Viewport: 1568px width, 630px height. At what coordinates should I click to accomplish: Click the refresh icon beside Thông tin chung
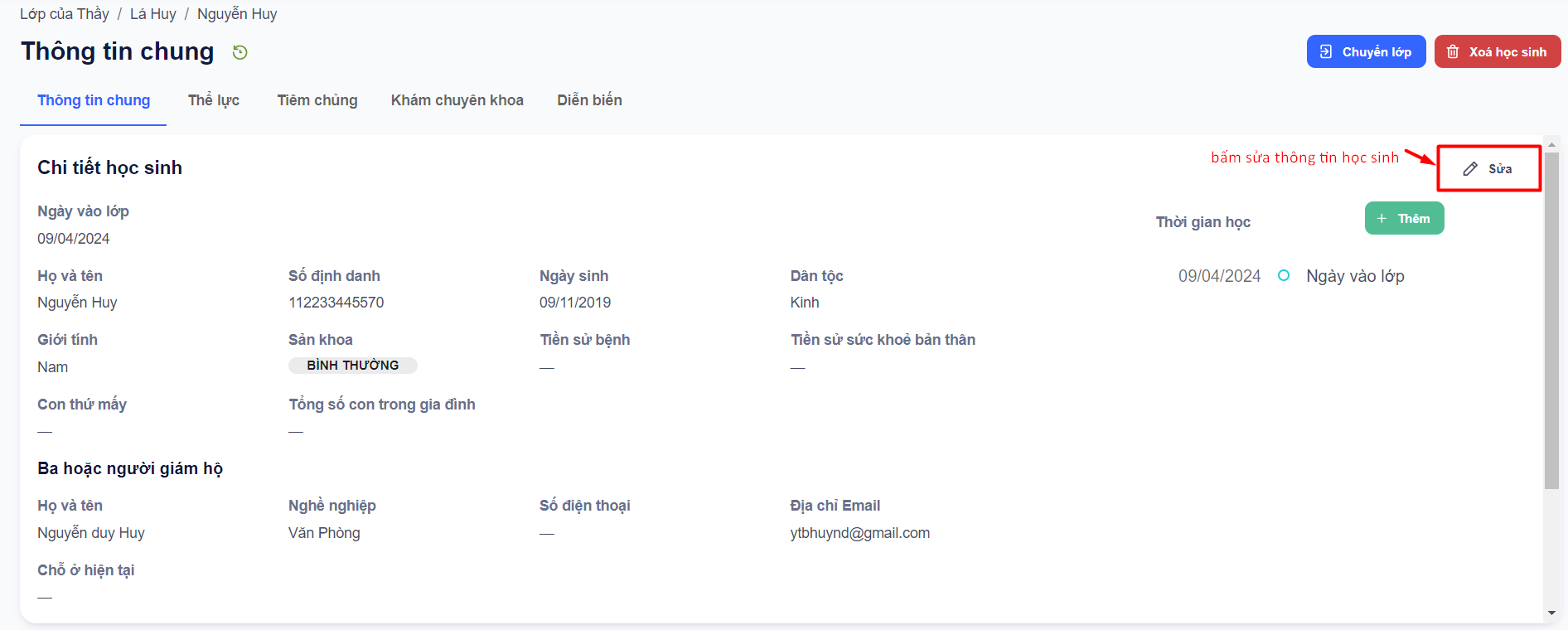(x=240, y=52)
